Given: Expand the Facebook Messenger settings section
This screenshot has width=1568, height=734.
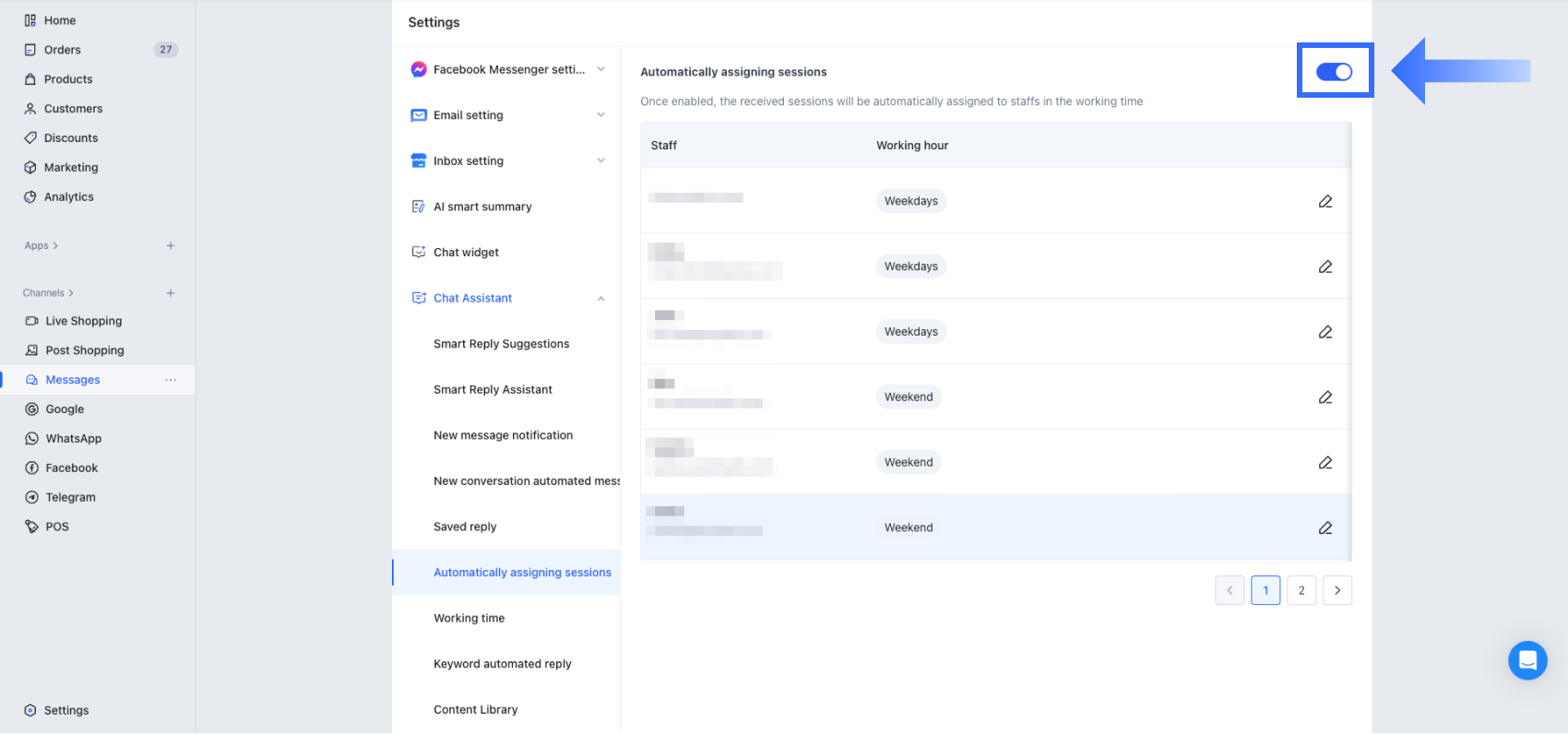Looking at the screenshot, I should pyautogui.click(x=600, y=69).
